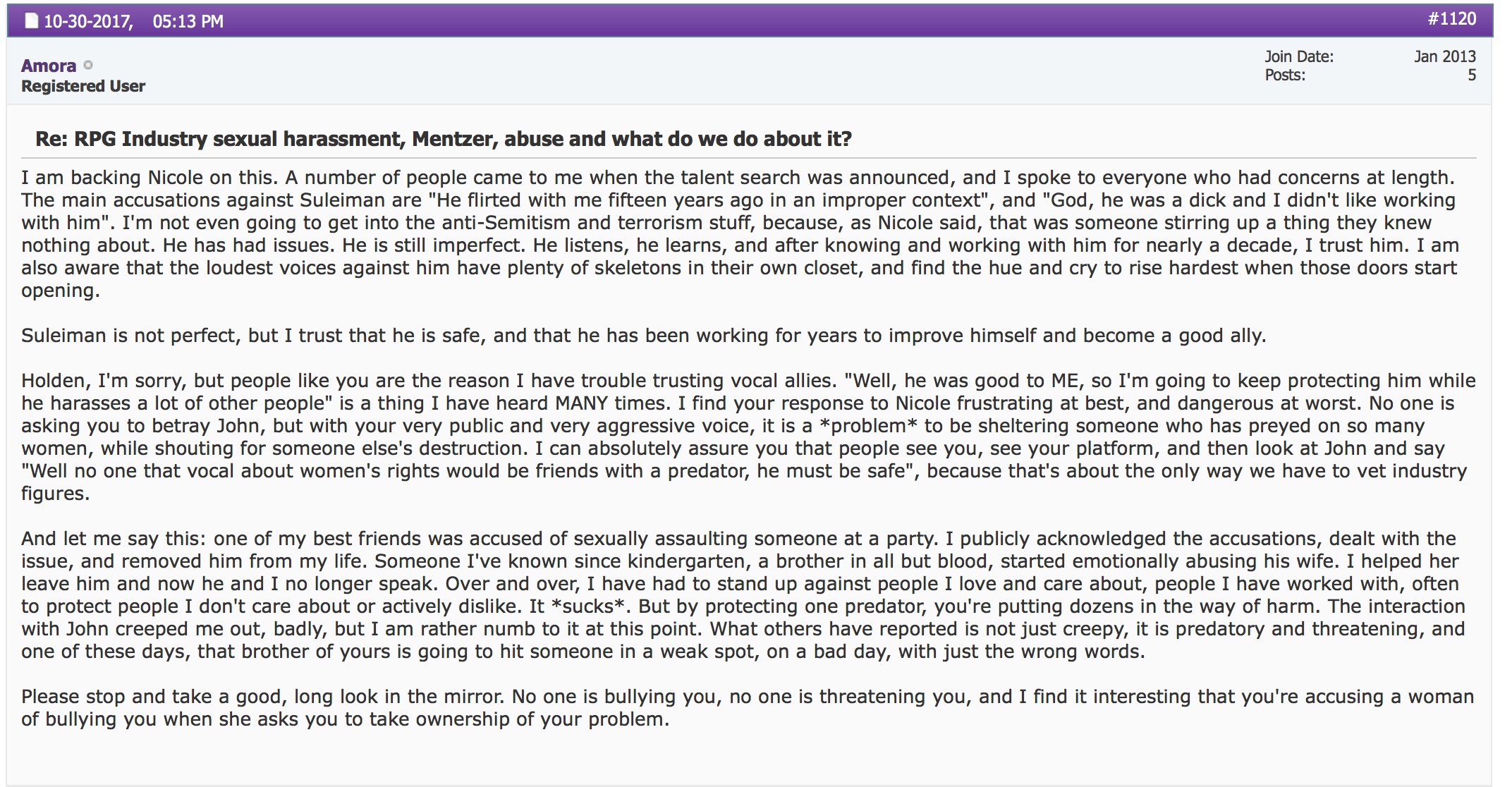Screen dimensions: 1512x787
Task: Click the 10-30-2017 post date
Action: point(88,22)
